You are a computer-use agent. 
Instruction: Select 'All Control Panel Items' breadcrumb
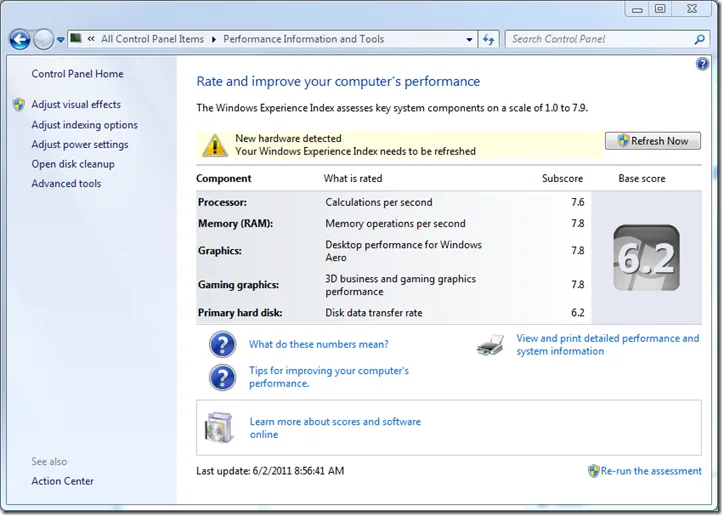tap(152, 40)
